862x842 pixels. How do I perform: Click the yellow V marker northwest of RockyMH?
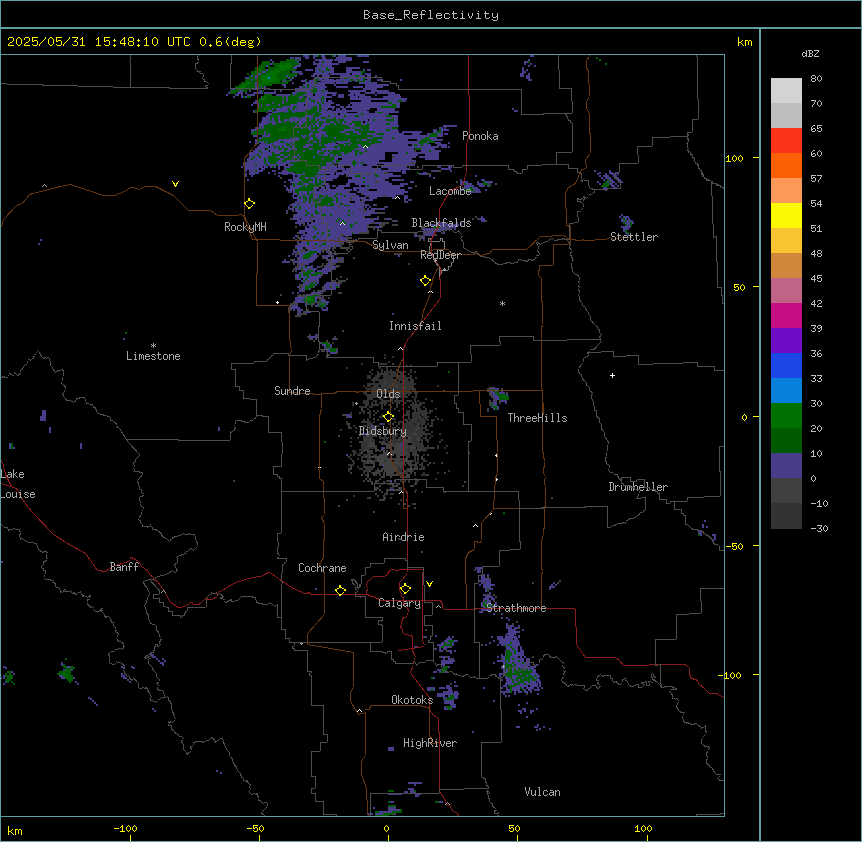click(x=175, y=184)
